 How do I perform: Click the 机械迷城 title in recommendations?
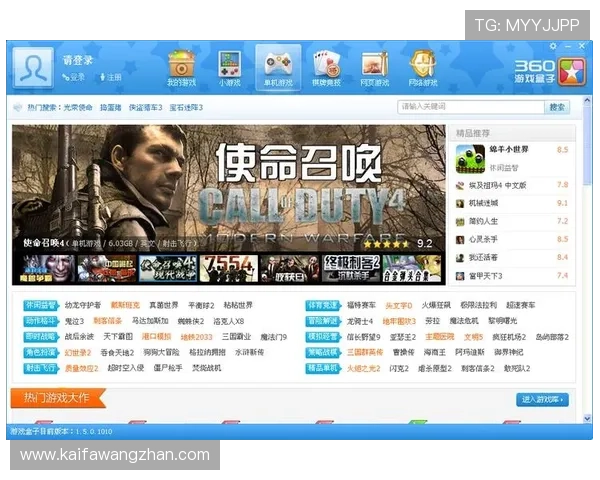click(484, 204)
